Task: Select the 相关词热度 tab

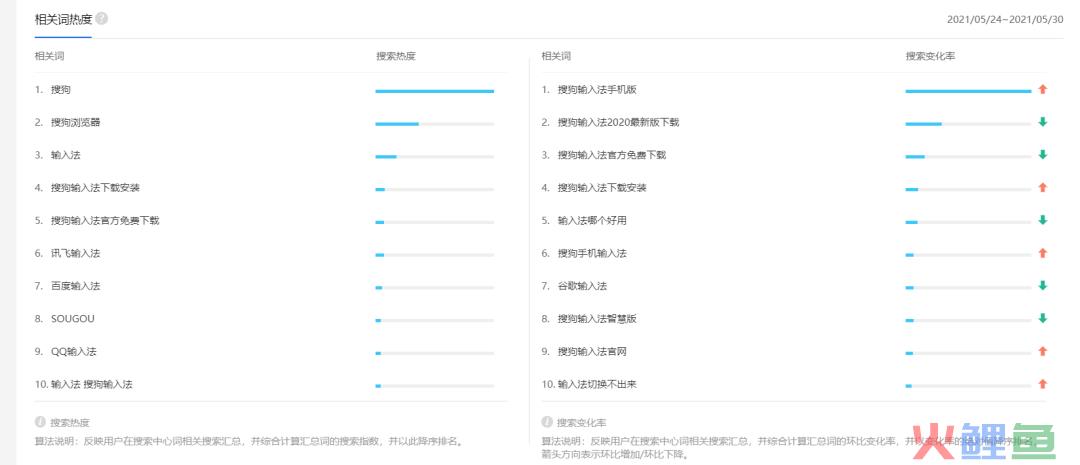Action: click(x=63, y=19)
